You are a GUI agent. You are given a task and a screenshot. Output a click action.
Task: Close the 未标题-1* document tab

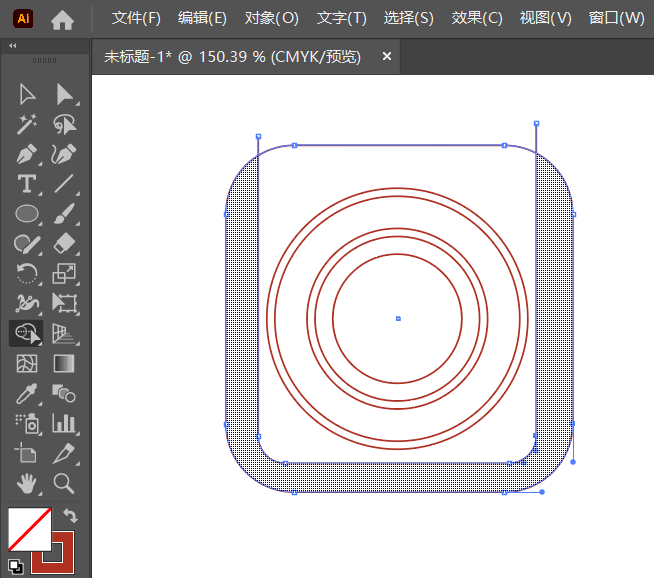click(x=387, y=56)
